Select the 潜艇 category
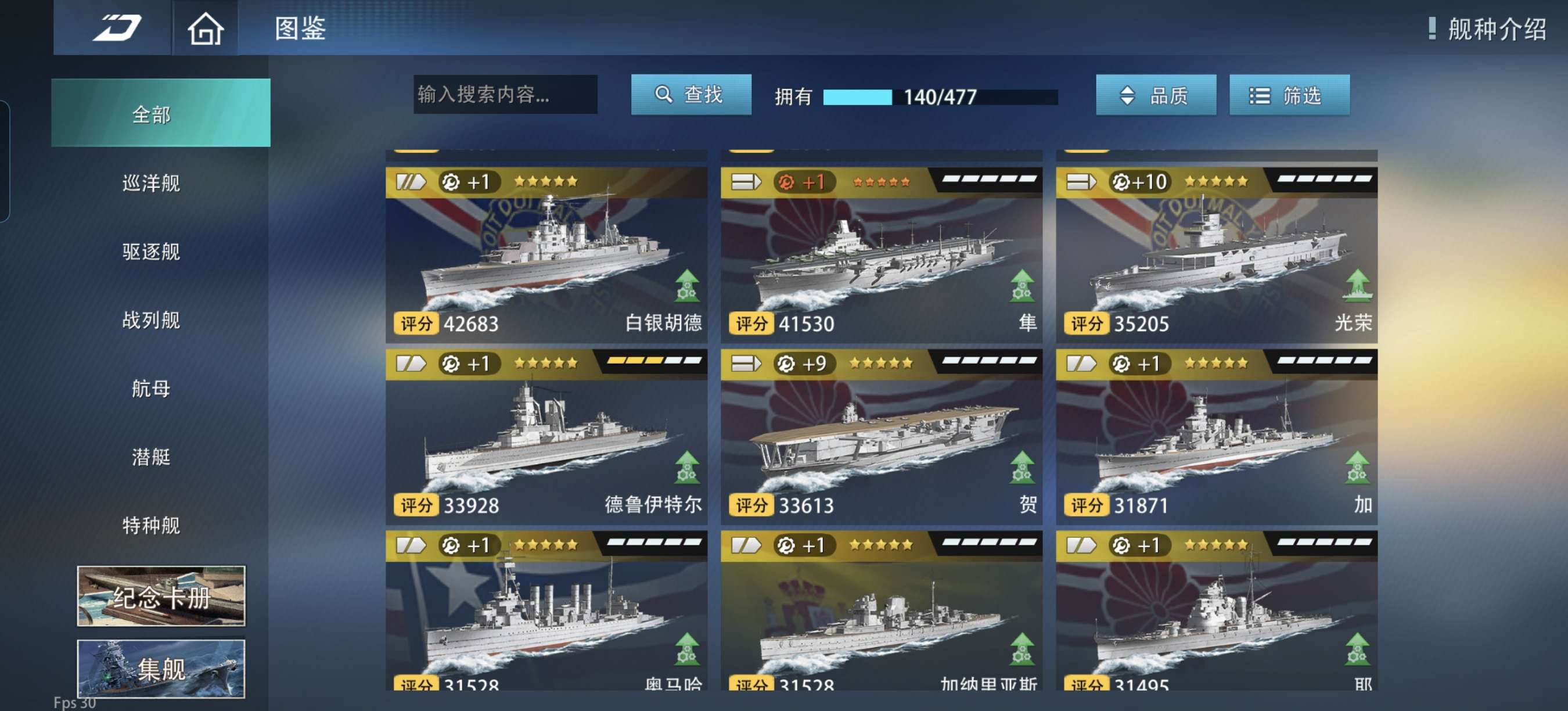1568x711 pixels. pyautogui.click(x=151, y=457)
